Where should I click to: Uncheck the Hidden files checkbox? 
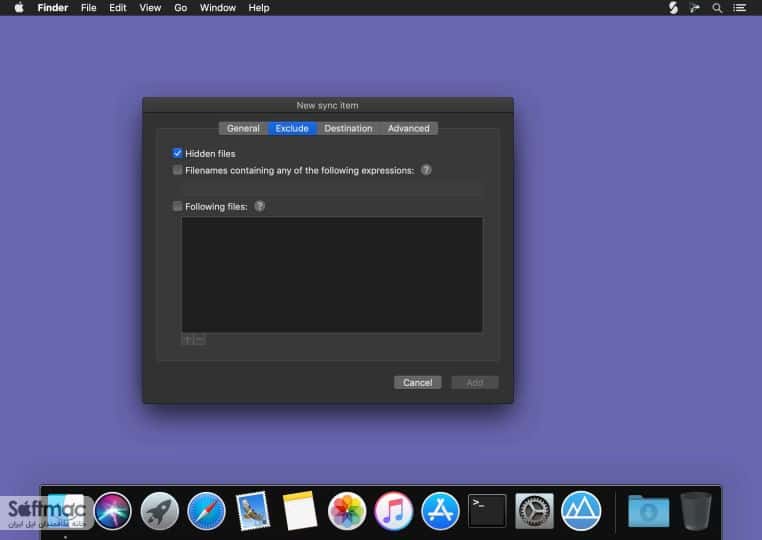pyautogui.click(x=177, y=153)
